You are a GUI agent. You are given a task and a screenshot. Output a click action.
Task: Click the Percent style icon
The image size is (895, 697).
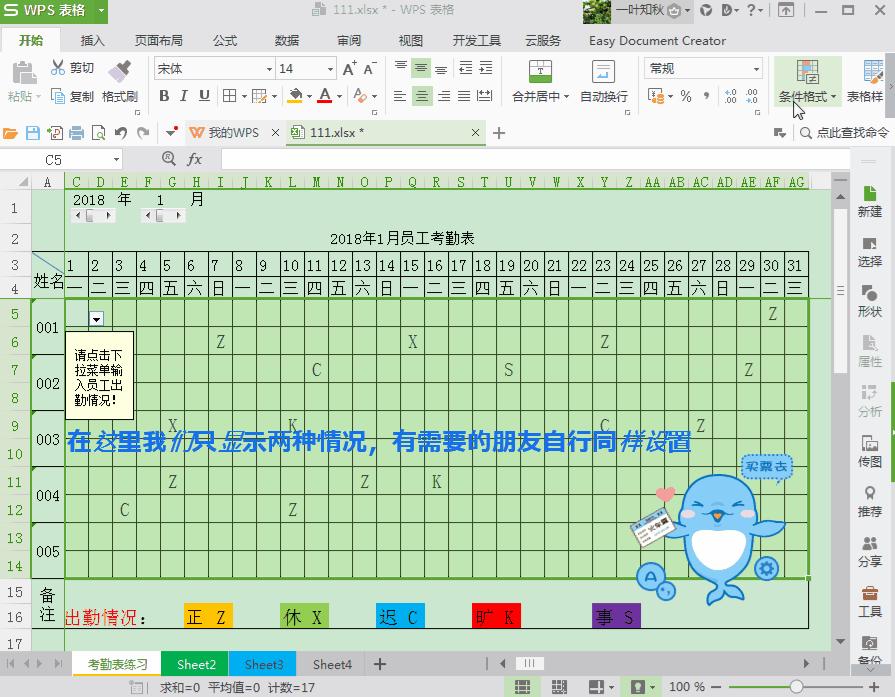685,95
